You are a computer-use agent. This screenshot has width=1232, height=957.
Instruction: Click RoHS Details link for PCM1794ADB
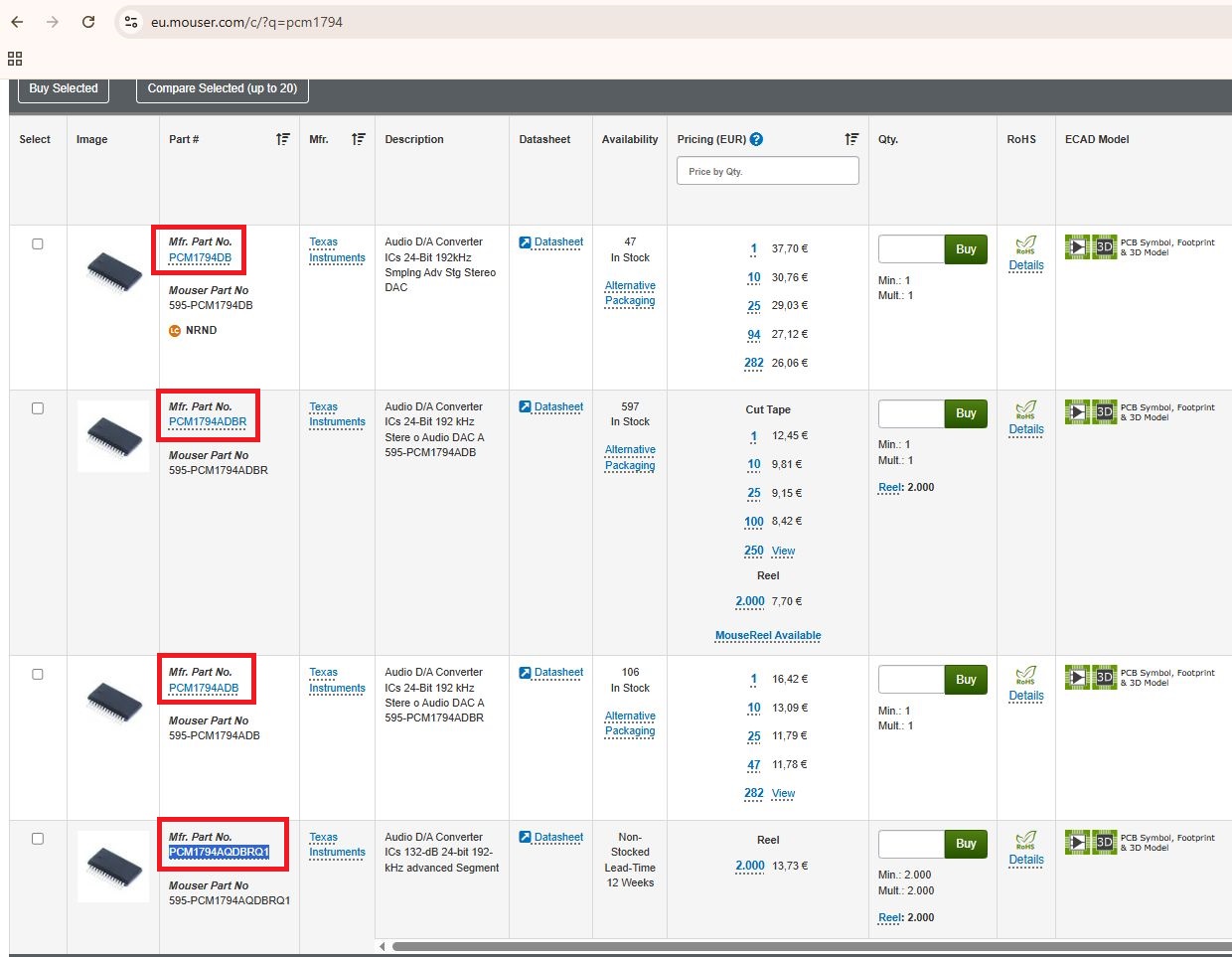pyautogui.click(x=1026, y=696)
